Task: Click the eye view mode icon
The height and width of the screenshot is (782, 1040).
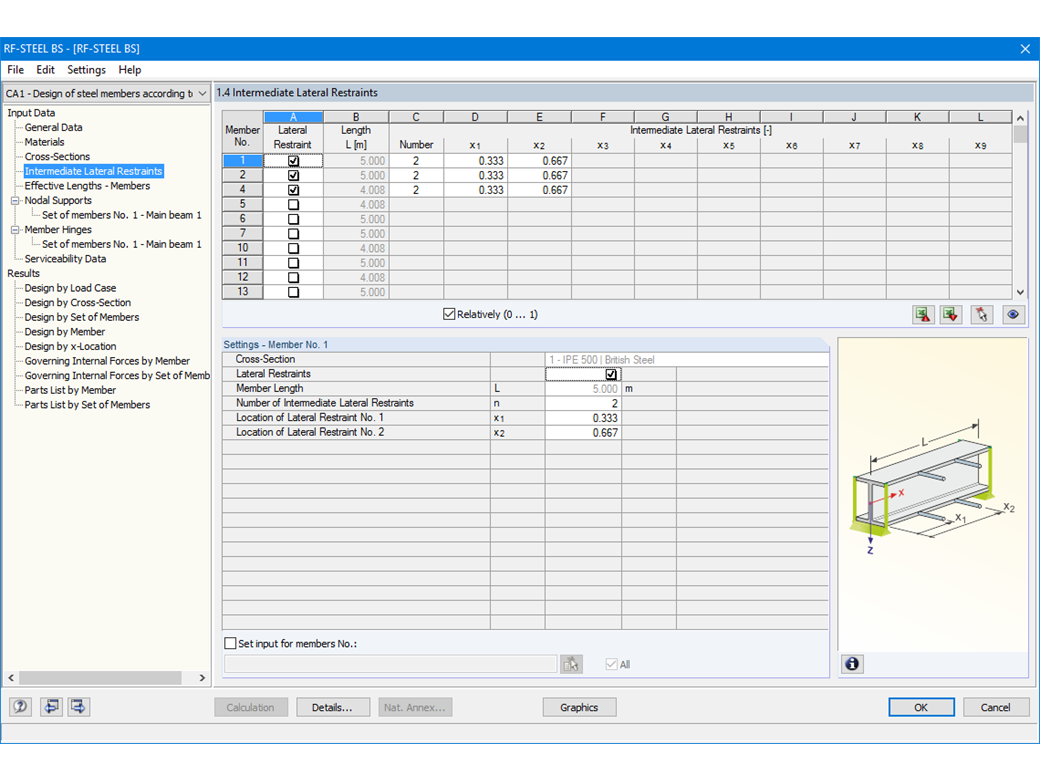Action: pyautogui.click(x=1013, y=314)
